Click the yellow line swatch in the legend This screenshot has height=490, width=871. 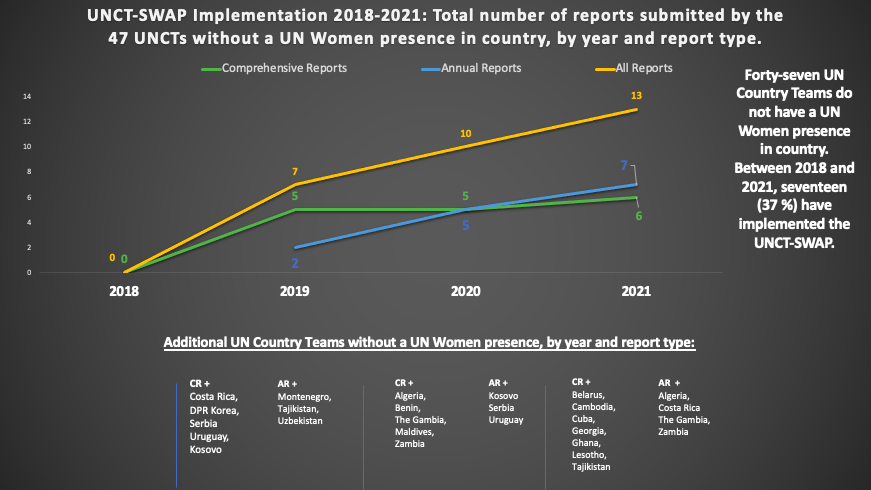coord(605,69)
